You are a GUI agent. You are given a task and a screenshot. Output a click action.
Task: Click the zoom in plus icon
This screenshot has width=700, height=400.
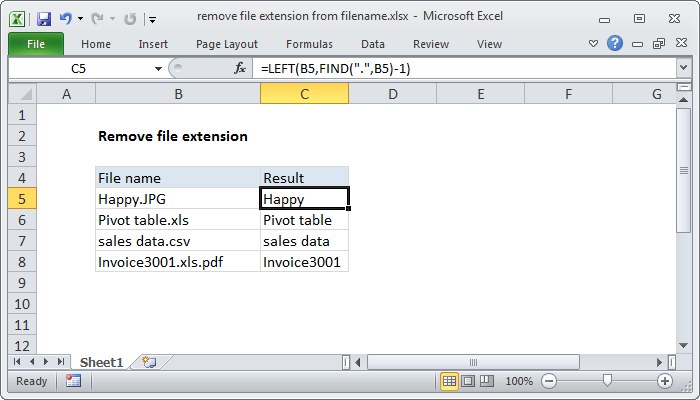pos(665,381)
